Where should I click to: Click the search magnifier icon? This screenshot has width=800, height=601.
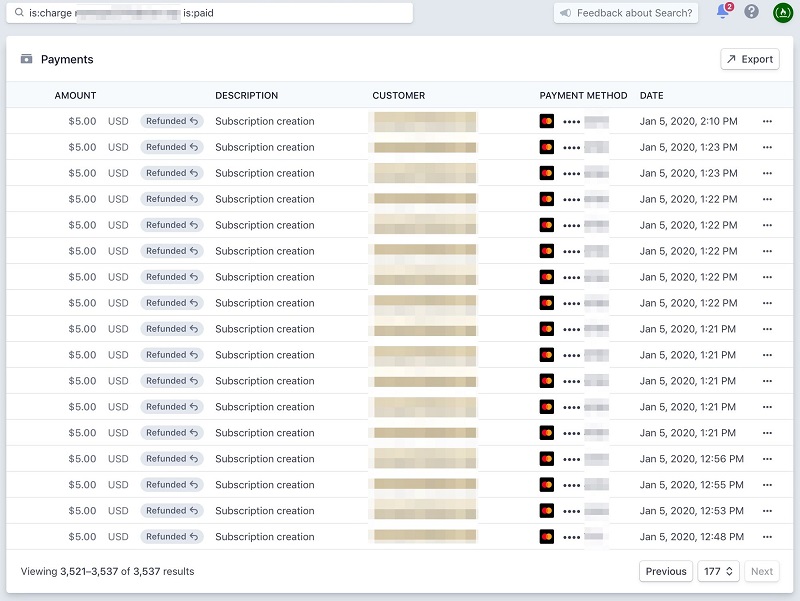(19, 13)
